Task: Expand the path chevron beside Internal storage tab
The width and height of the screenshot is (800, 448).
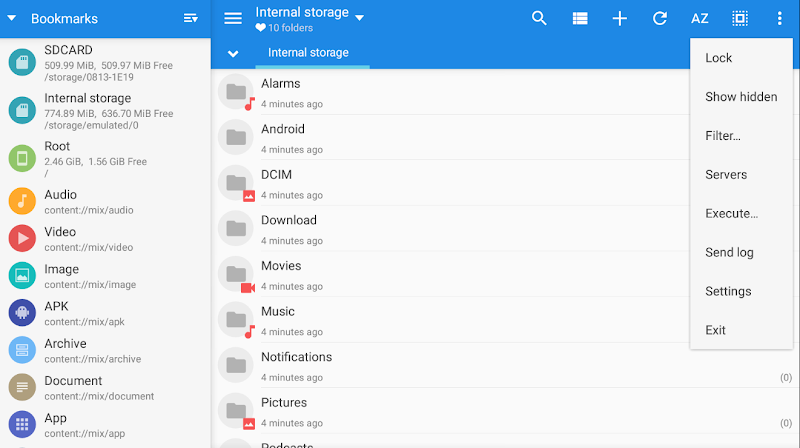Action: [233, 53]
